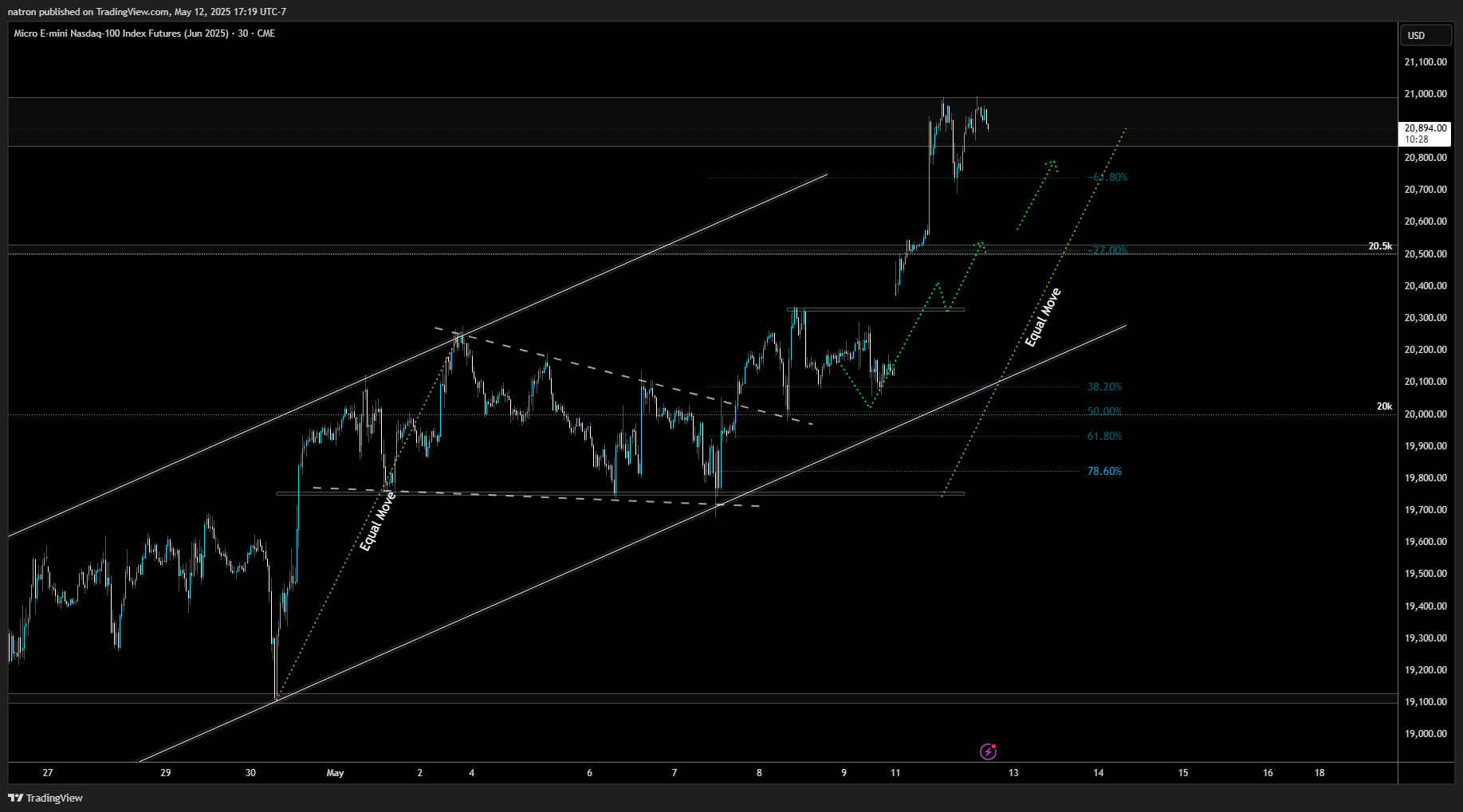The height and width of the screenshot is (812, 1463).
Task: Click the 20,800.00 price axis label
Action: pos(1426,158)
